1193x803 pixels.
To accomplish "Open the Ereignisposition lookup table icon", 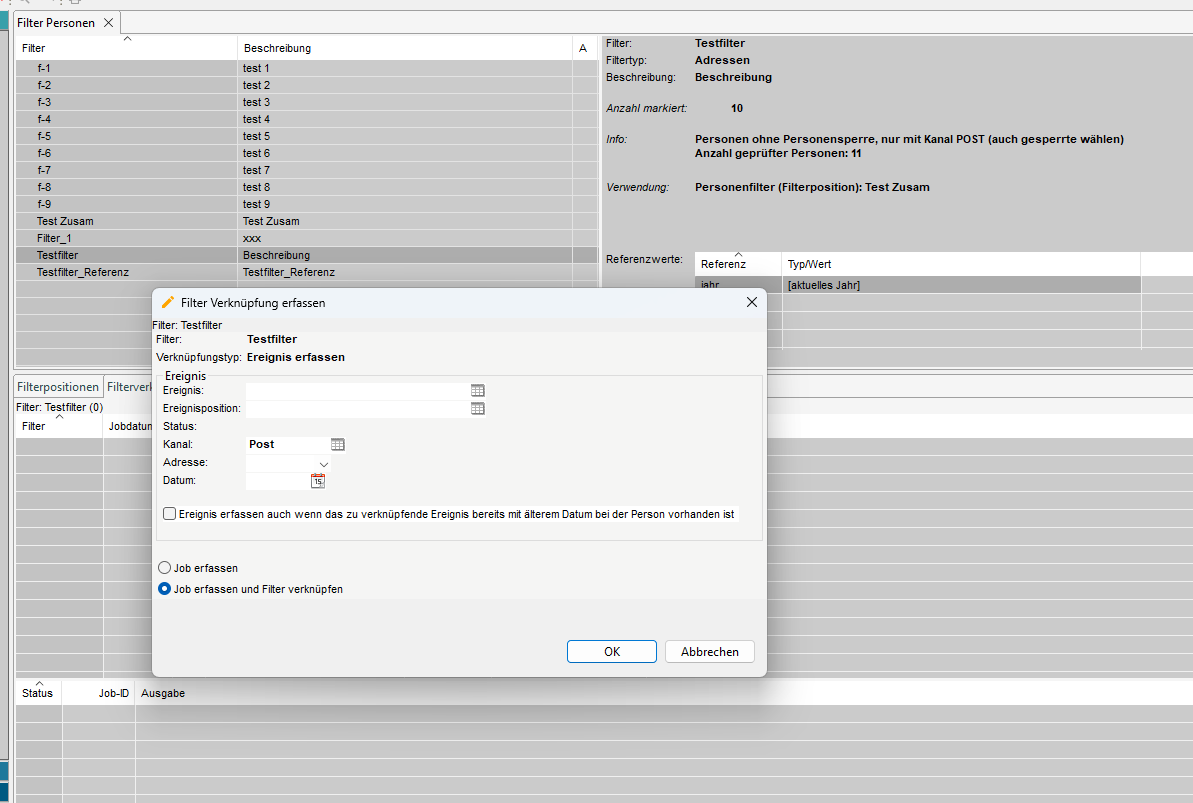I will pyautogui.click(x=478, y=409).
